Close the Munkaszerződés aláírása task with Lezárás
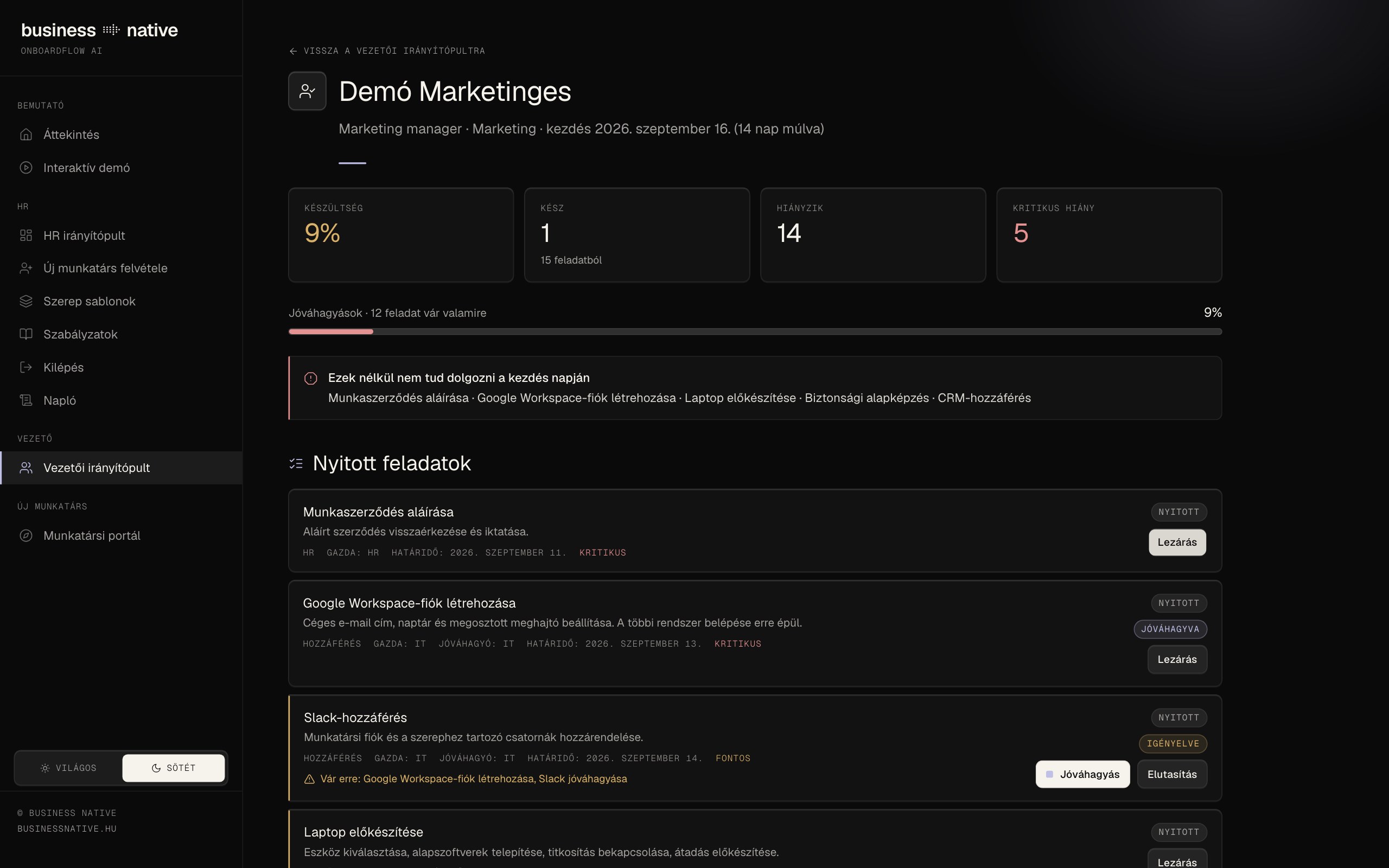Image resolution: width=1389 pixels, height=868 pixels. [1177, 542]
